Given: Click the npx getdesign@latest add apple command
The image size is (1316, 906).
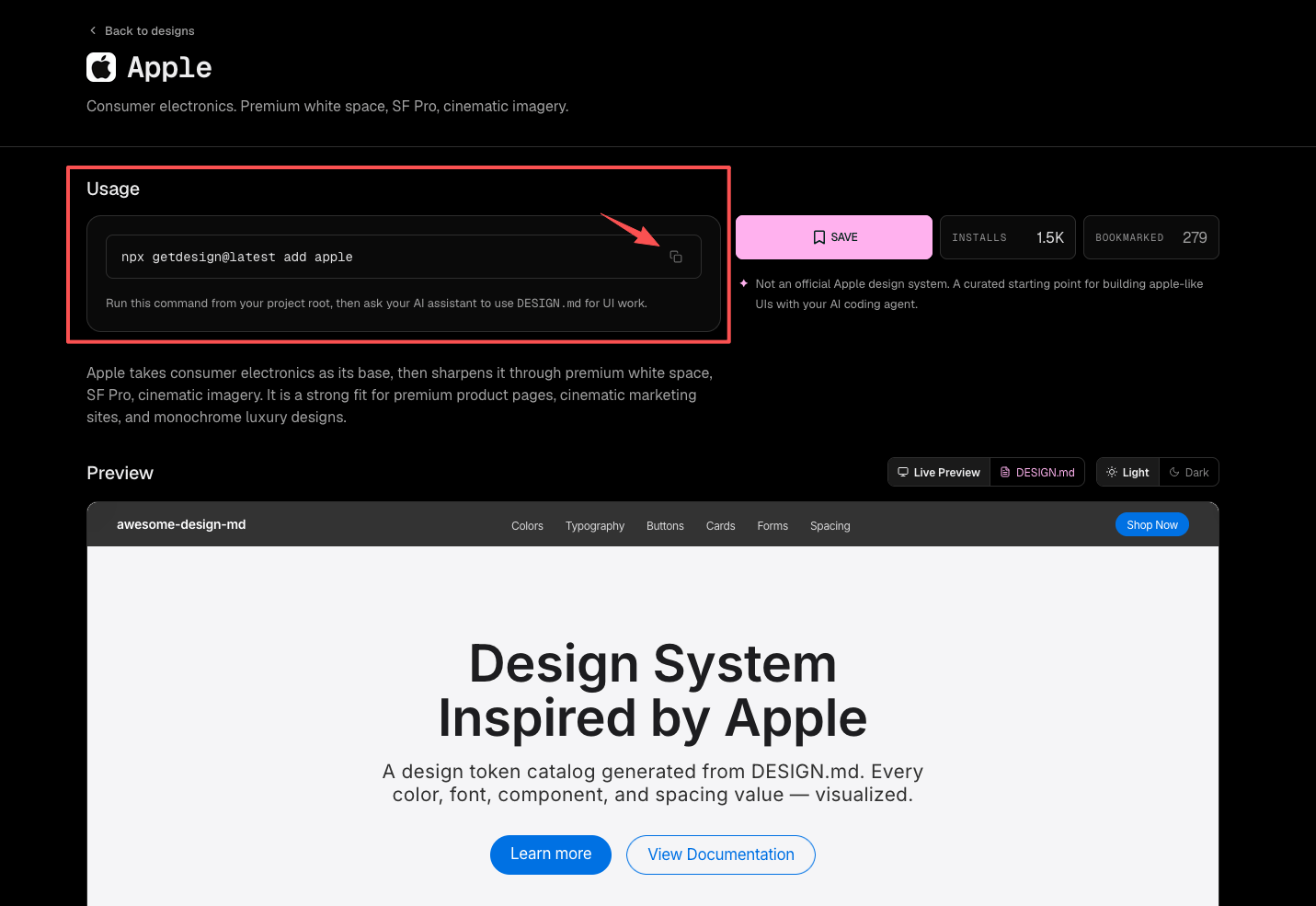Looking at the screenshot, I should pos(237,257).
